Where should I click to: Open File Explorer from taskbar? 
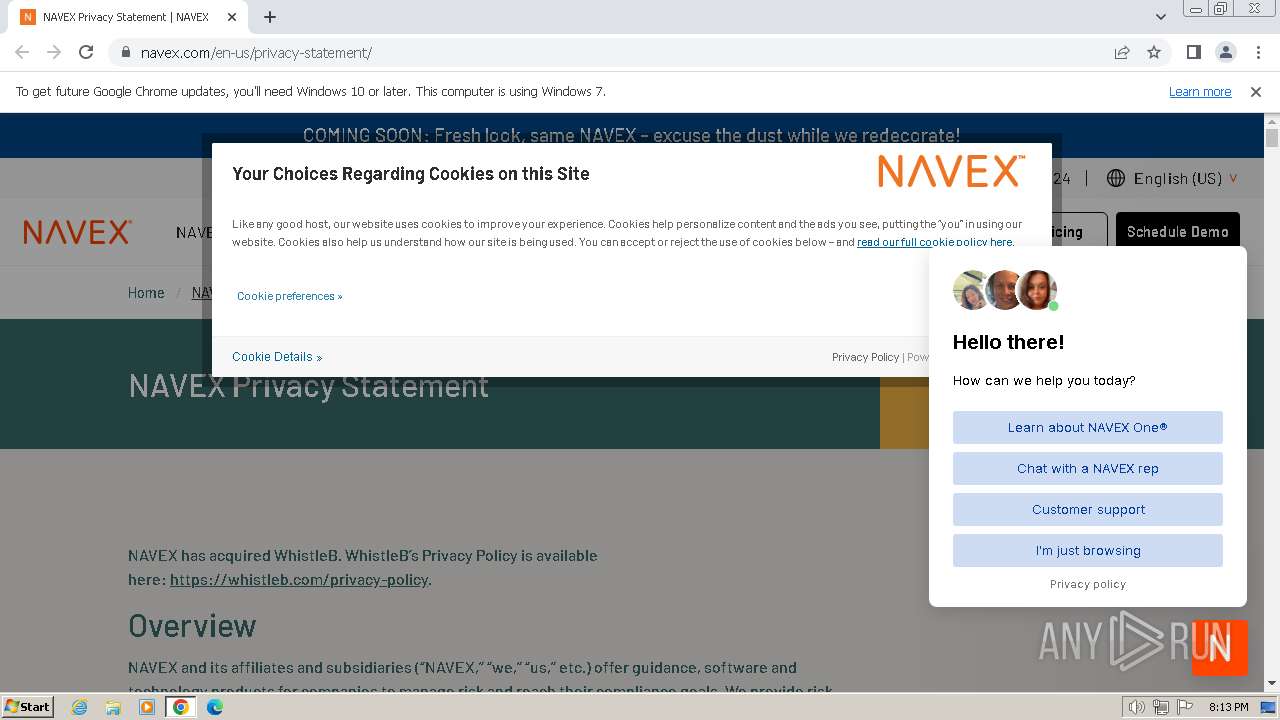pos(113,707)
